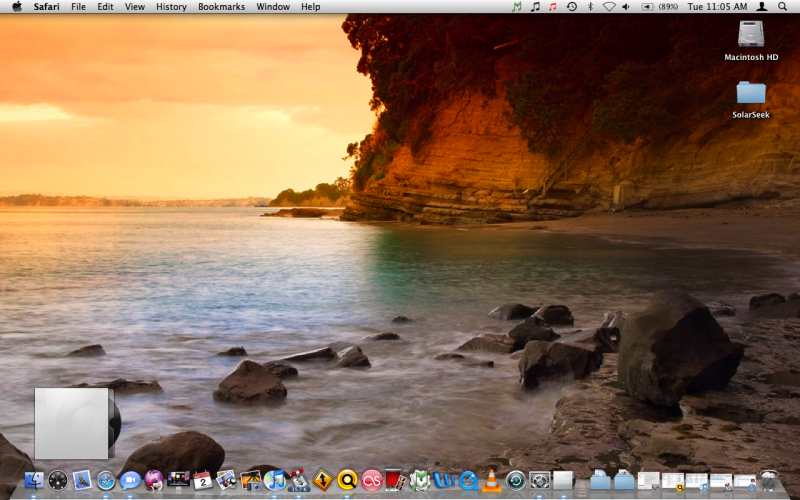
Task: Open the Help menu
Action: tap(311, 7)
